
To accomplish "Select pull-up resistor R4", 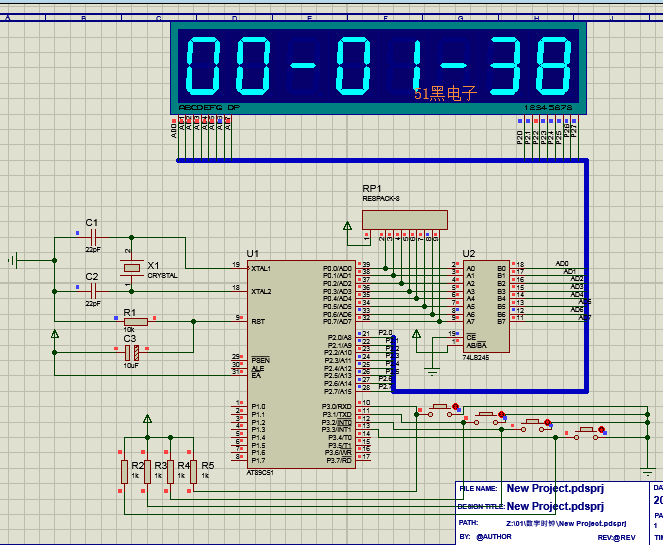I will point(170,472).
